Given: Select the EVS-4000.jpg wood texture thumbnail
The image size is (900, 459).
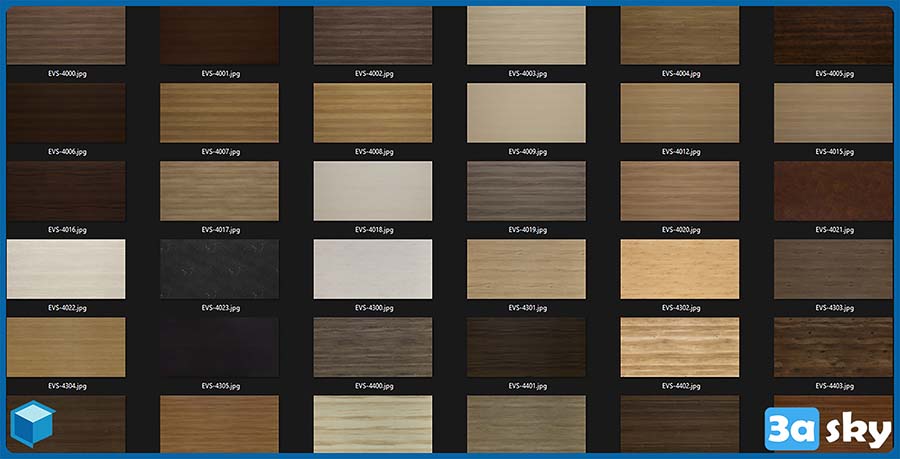Looking at the screenshot, I should click(66, 36).
